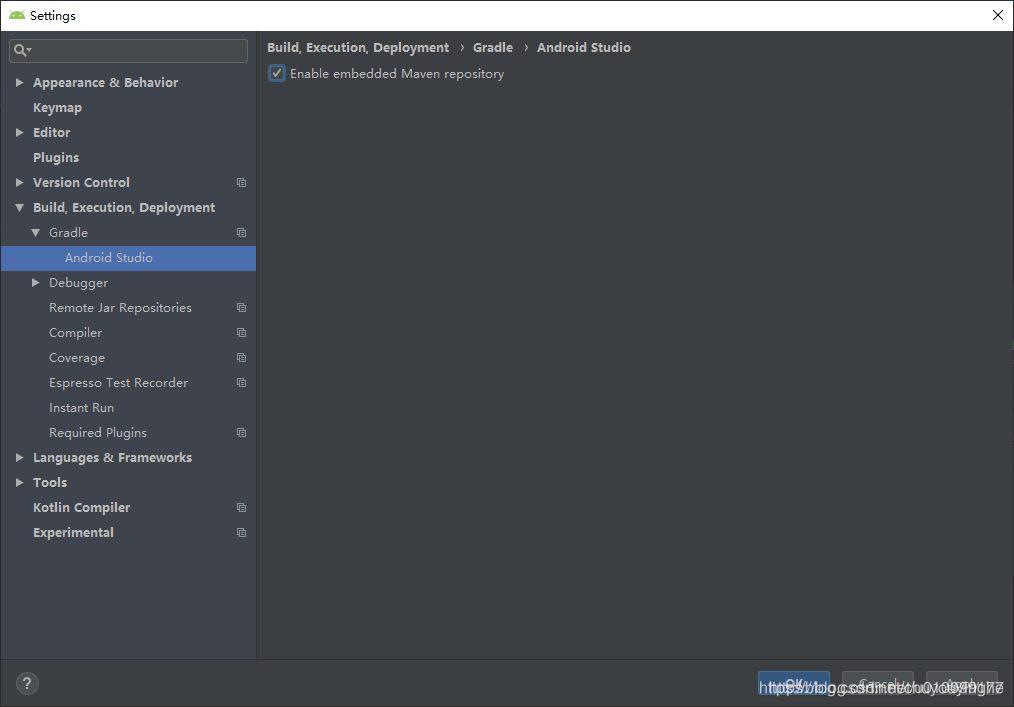The image size is (1014, 707).
Task: Open the Compiler settings page
Action: coord(76,332)
